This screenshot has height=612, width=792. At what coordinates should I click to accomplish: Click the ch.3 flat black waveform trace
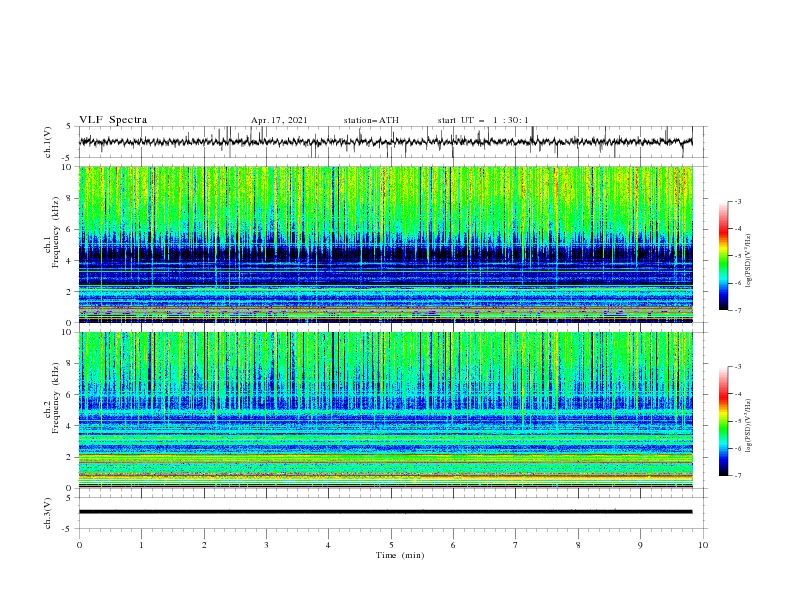tap(385, 512)
